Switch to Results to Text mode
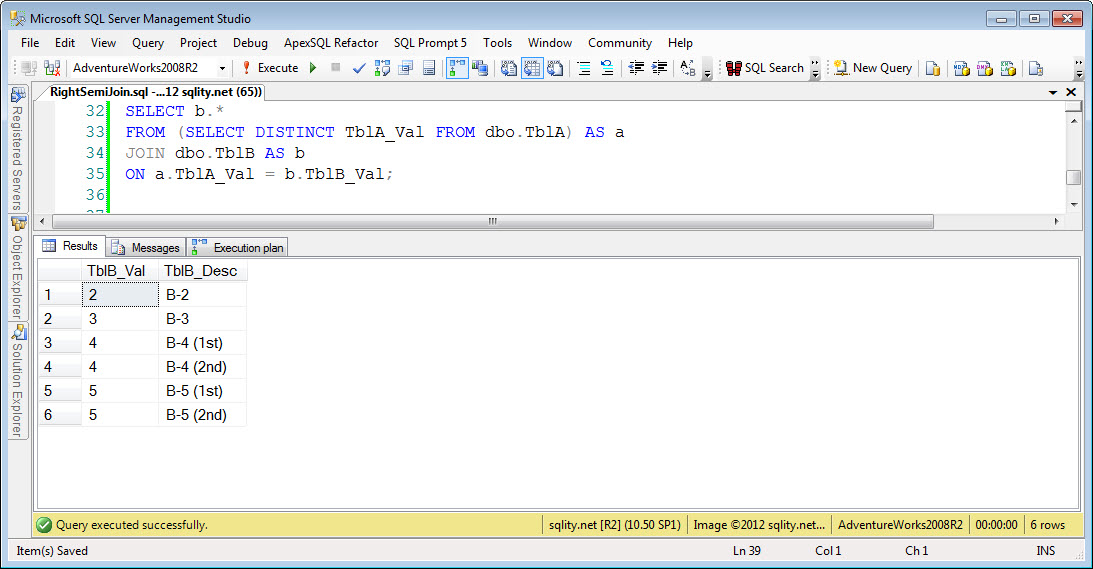The width and height of the screenshot is (1093, 569). coord(509,68)
